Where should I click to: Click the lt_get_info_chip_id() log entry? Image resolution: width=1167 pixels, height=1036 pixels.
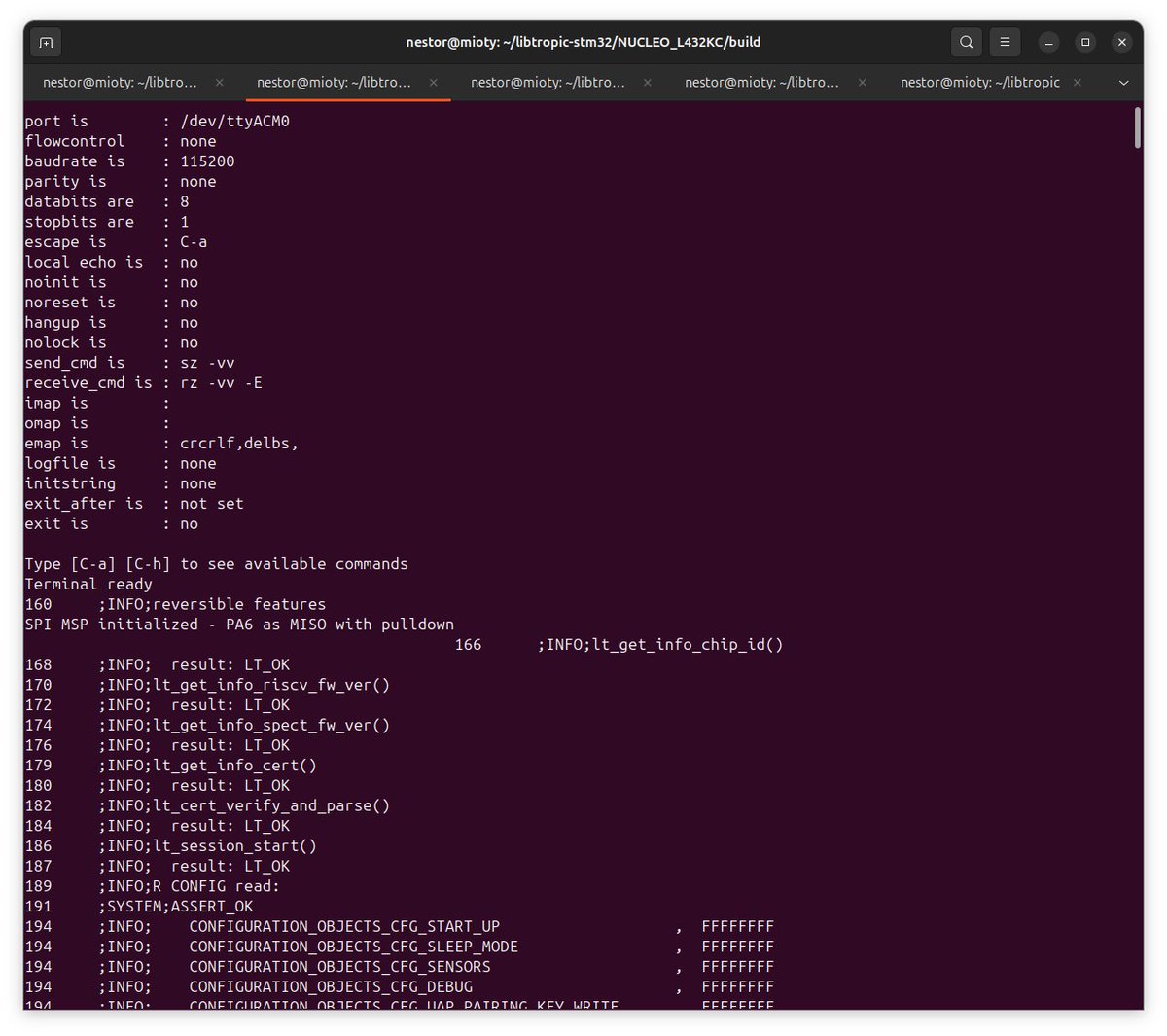688,645
